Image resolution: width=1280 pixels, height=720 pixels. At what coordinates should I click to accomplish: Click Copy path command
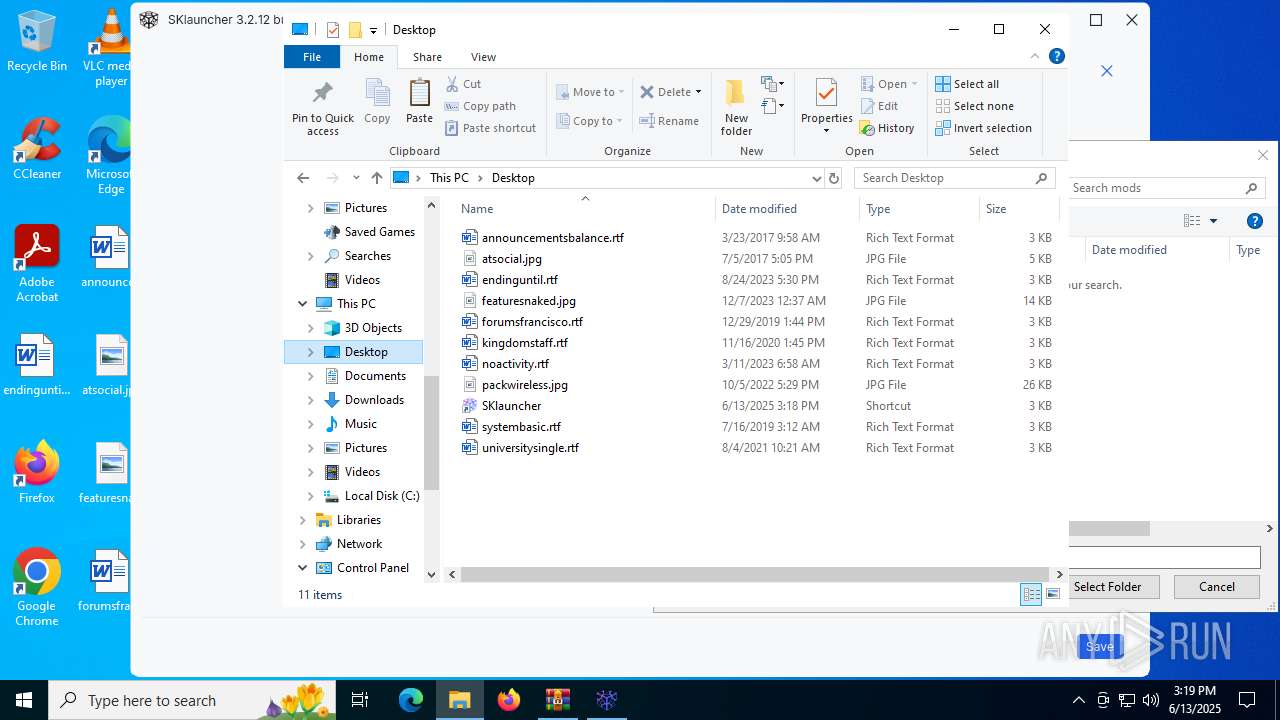[x=481, y=106]
